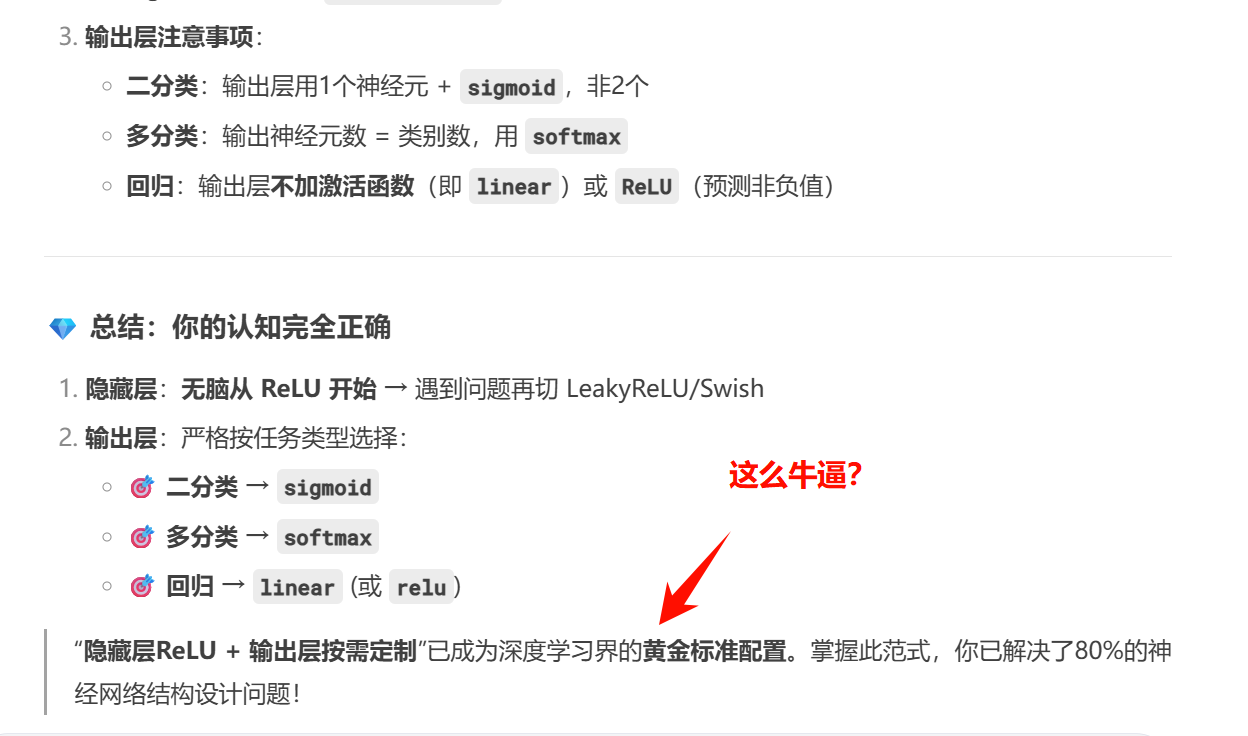This screenshot has width=1248, height=736.
Task: Click the lowercase relu chip after 或
Action: [421, 587]
